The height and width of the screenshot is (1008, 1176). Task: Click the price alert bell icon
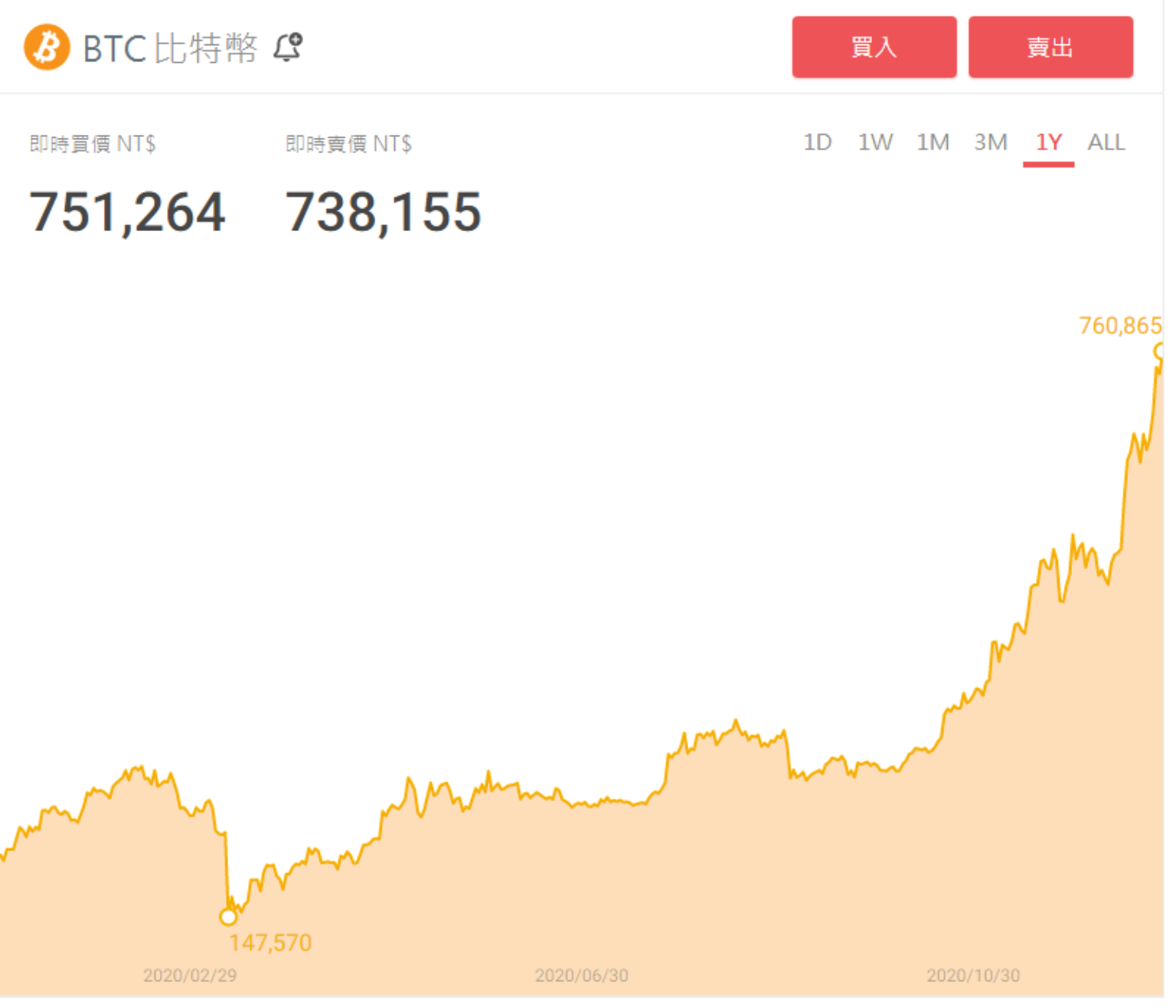coord(288,47)
